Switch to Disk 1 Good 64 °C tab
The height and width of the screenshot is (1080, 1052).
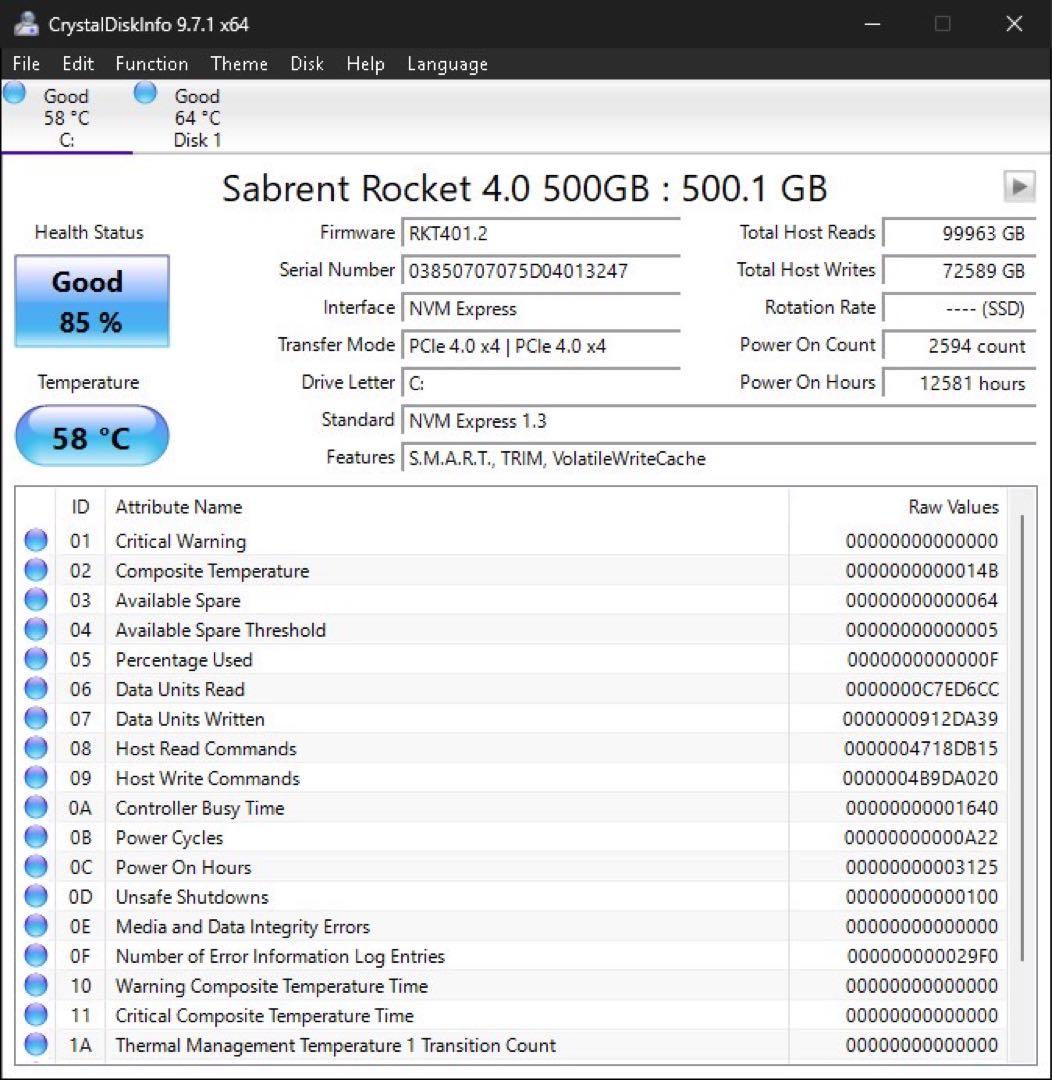pos(196,118)
